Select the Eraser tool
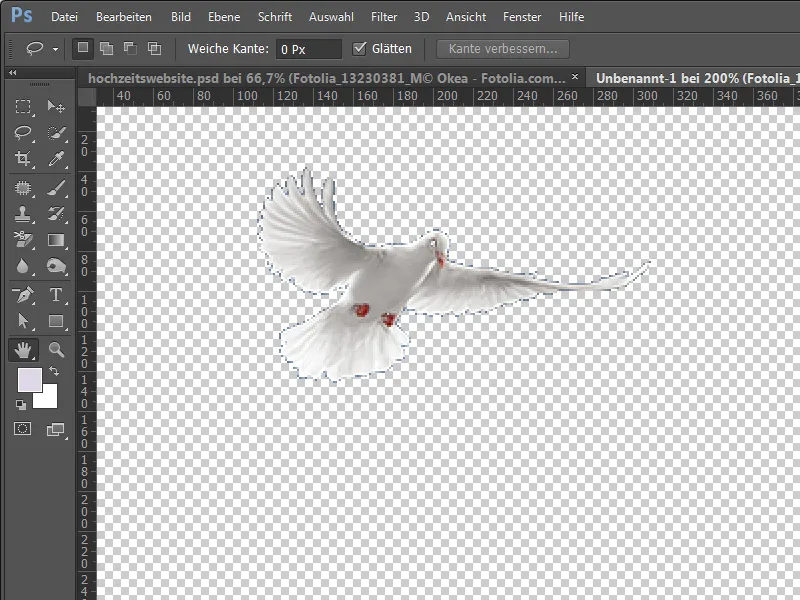Viewport: 800px width, 600px height. 23,240
